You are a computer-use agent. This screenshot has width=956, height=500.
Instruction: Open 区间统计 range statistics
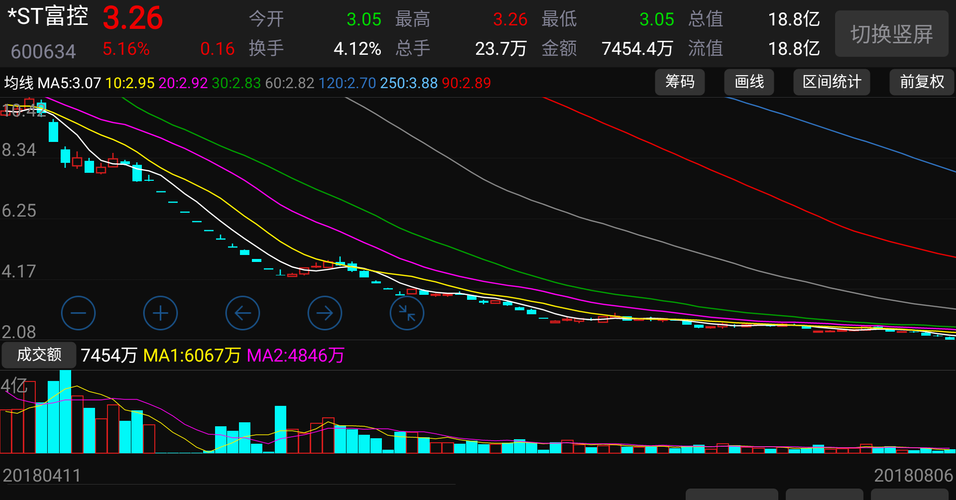tap(832, 82)
